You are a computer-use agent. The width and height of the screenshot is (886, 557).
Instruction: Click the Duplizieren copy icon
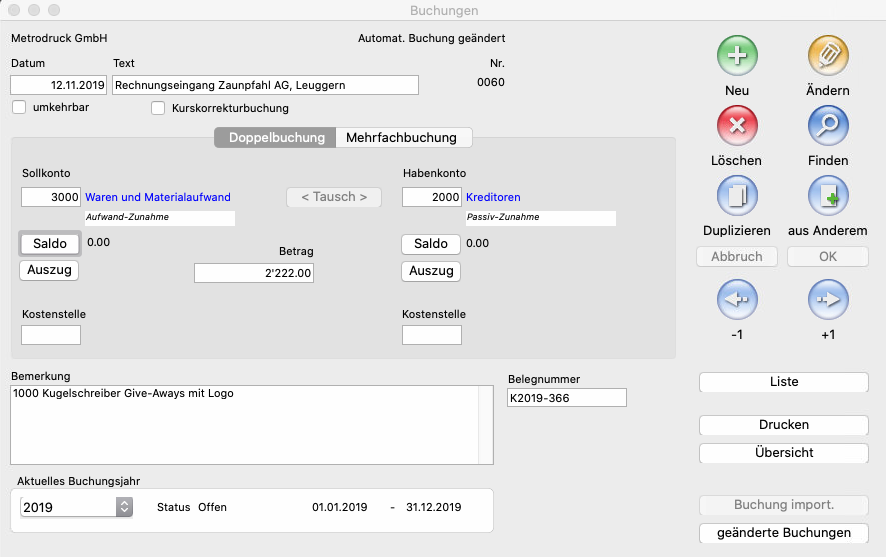[x=737, y=196]
